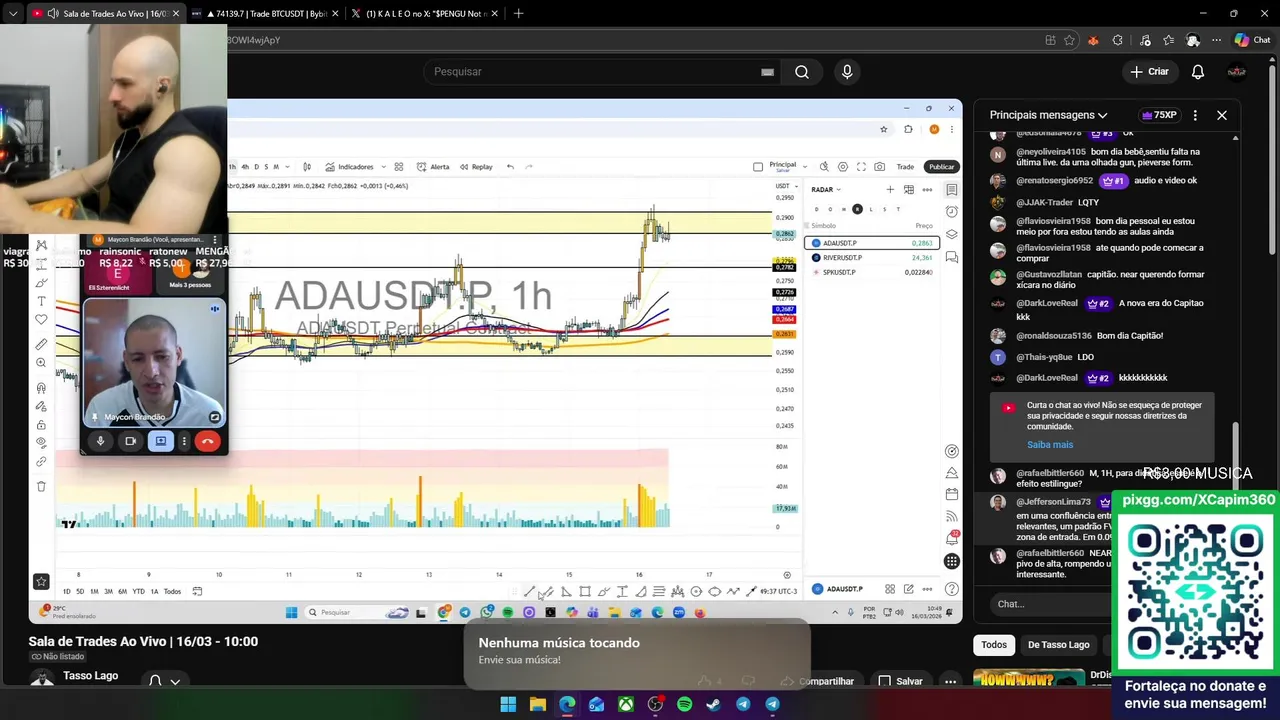Viewport: 1280px width, 720px height.
Task: Select the 4h timeframe
Action: click(x=245, y=167)
